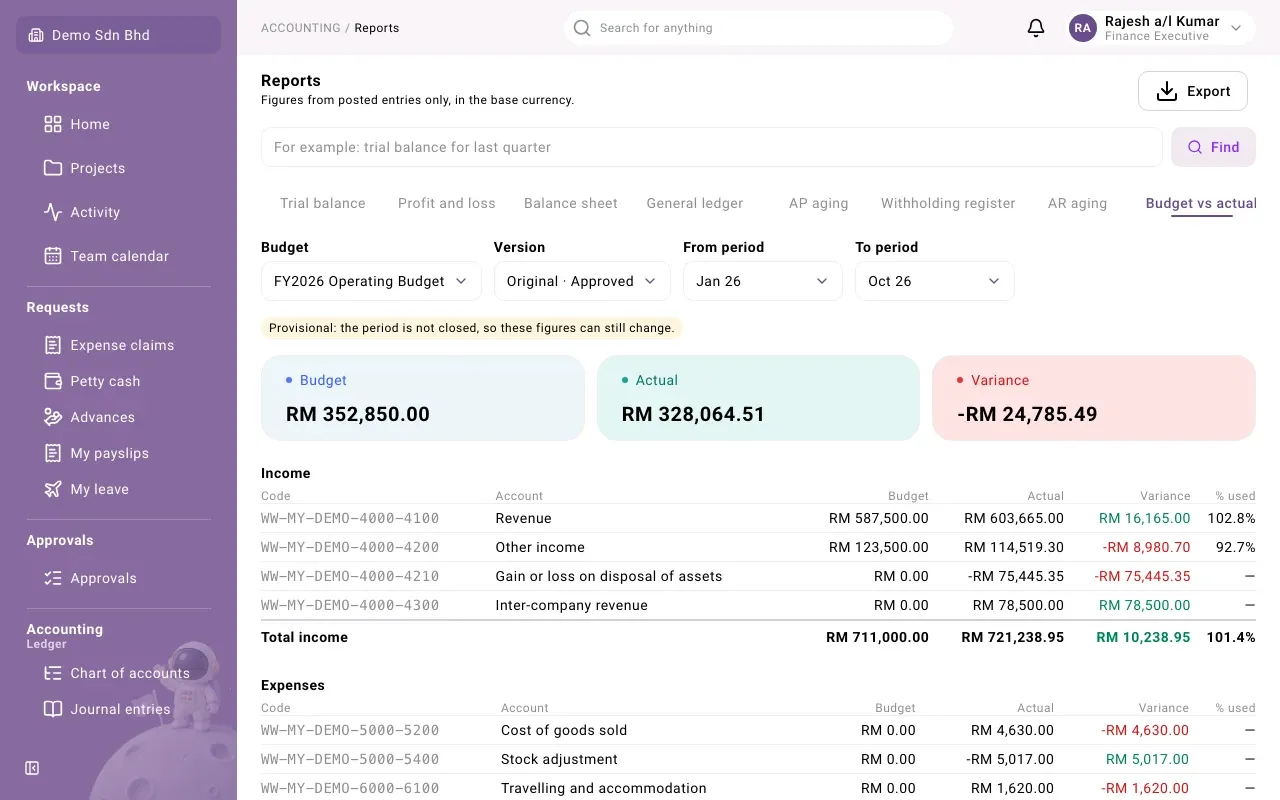Click the Variance card -RM 24,785.49

[x=1094, y=398]
